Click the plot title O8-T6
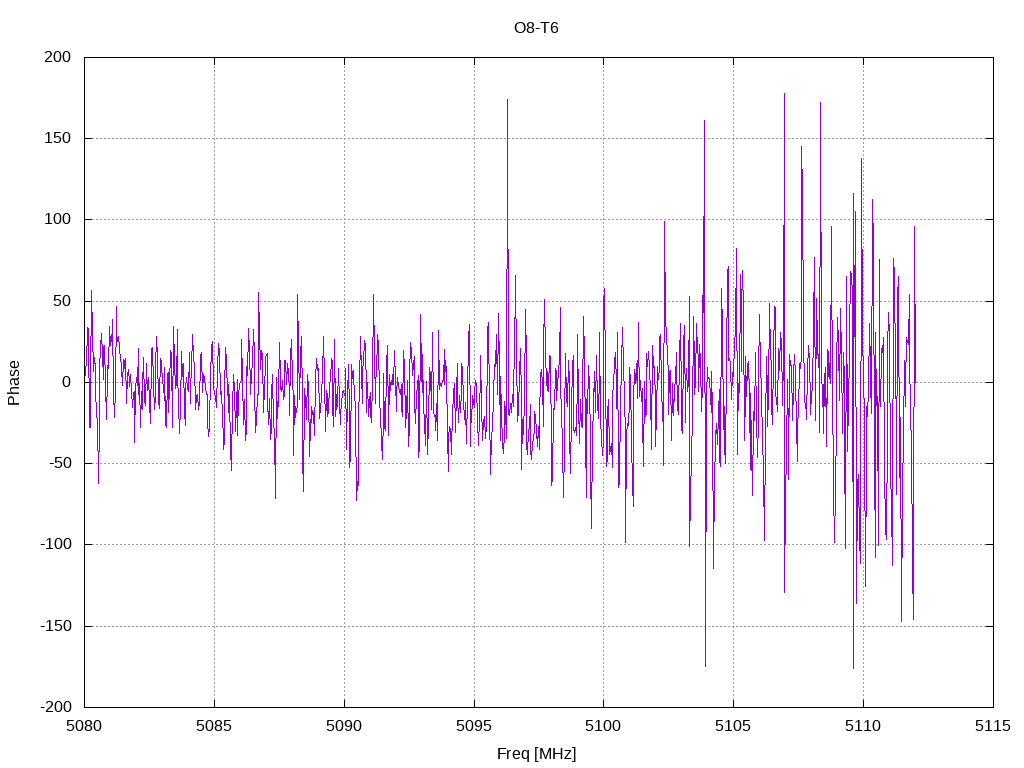1024x768 pixels. [x=536, y=28]
